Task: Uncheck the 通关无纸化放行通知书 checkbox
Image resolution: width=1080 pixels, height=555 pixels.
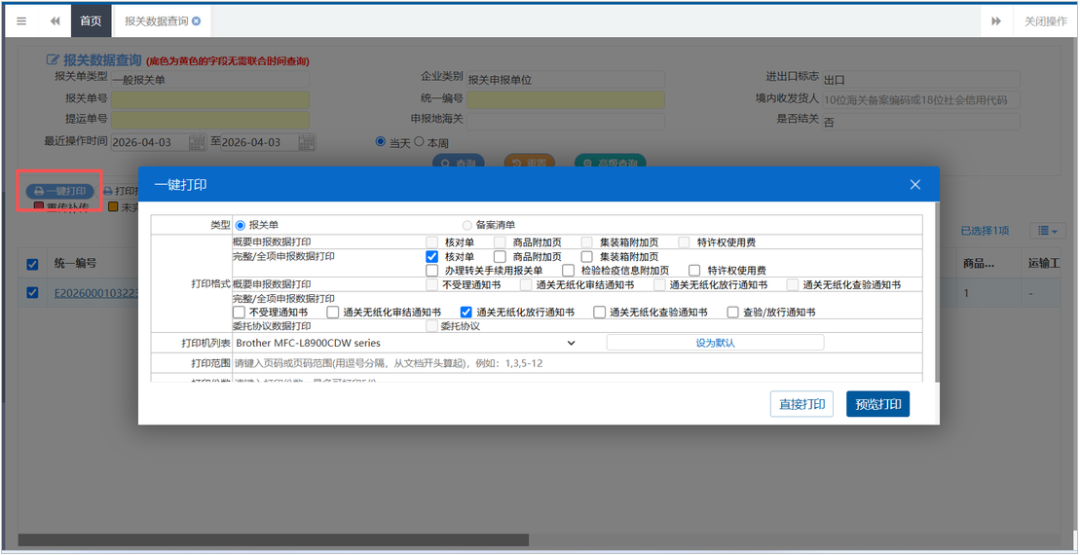Action: [x=466, y=312]
